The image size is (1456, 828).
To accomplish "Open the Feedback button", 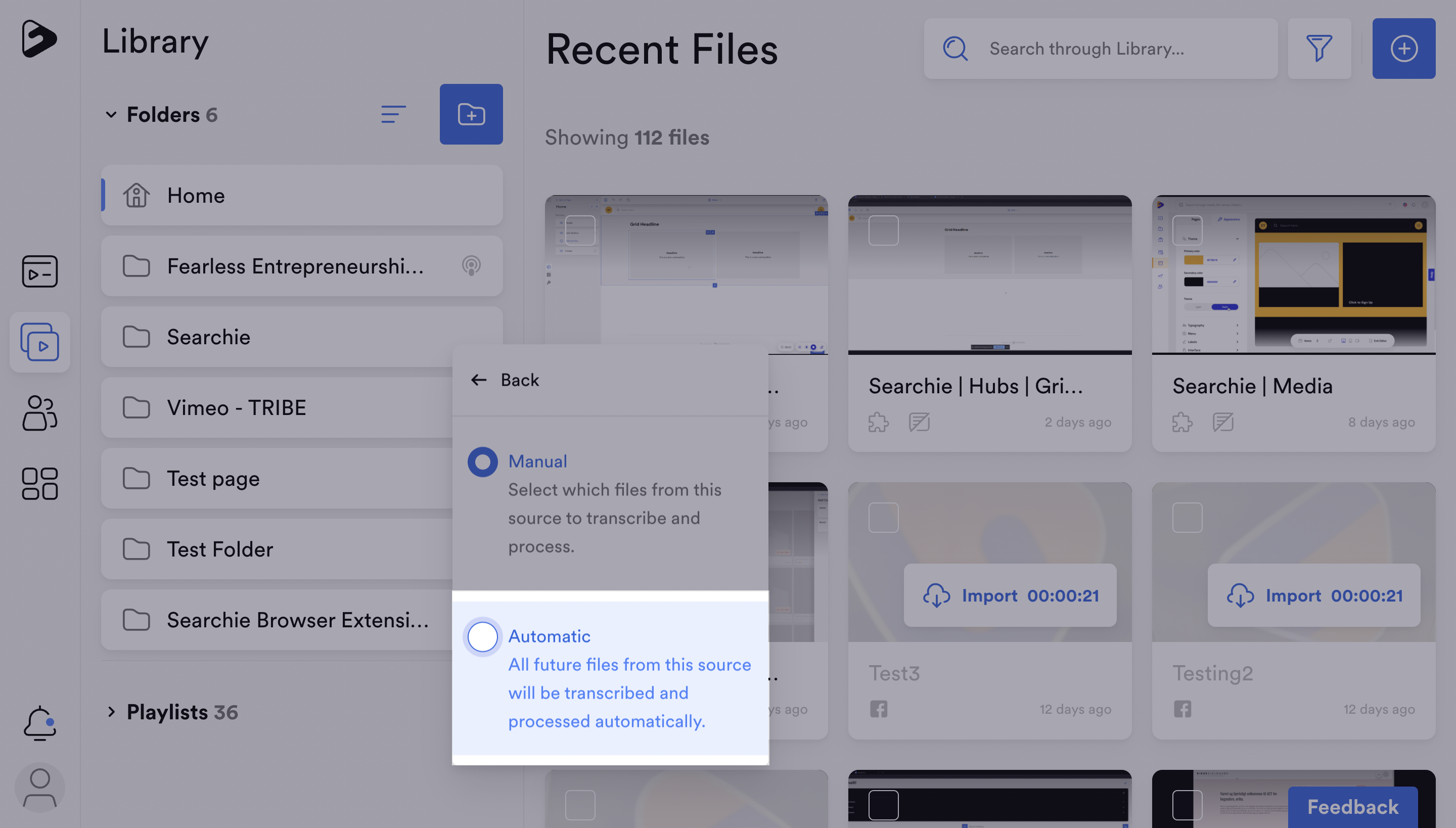I will [x=1352, y=807].
